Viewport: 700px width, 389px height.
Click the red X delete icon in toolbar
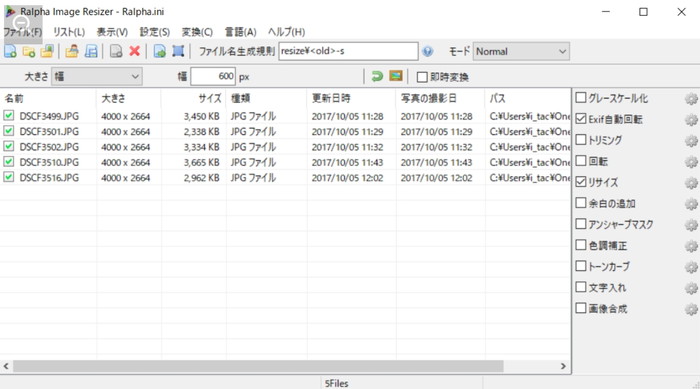[x=134, y=51]
